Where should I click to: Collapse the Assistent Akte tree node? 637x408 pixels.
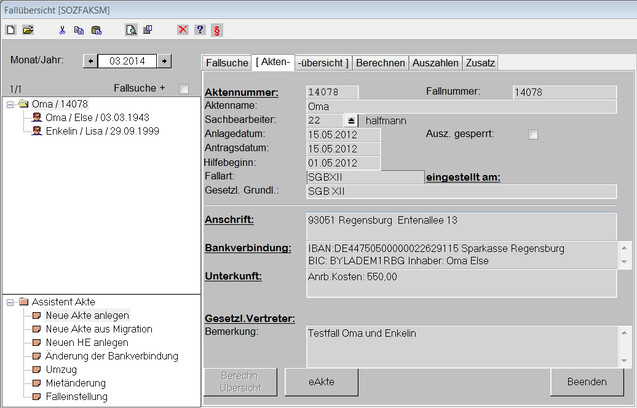[x=10, y=301]
